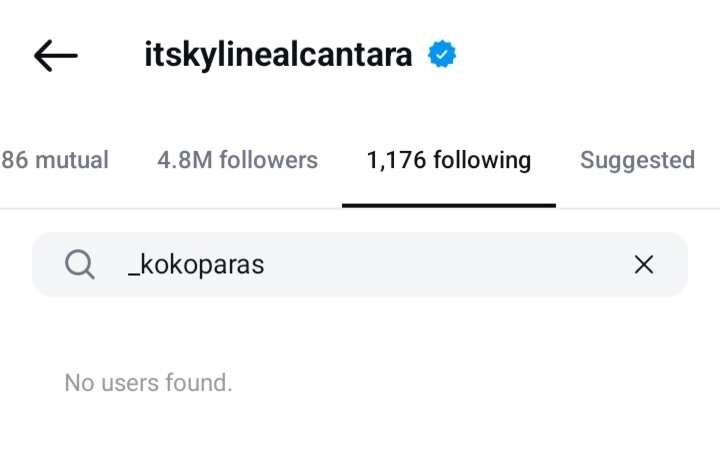The height and width of the screenshot is (470, 720).
Task: Switch to the 4.8M followers tab
Action: point(237,160)
